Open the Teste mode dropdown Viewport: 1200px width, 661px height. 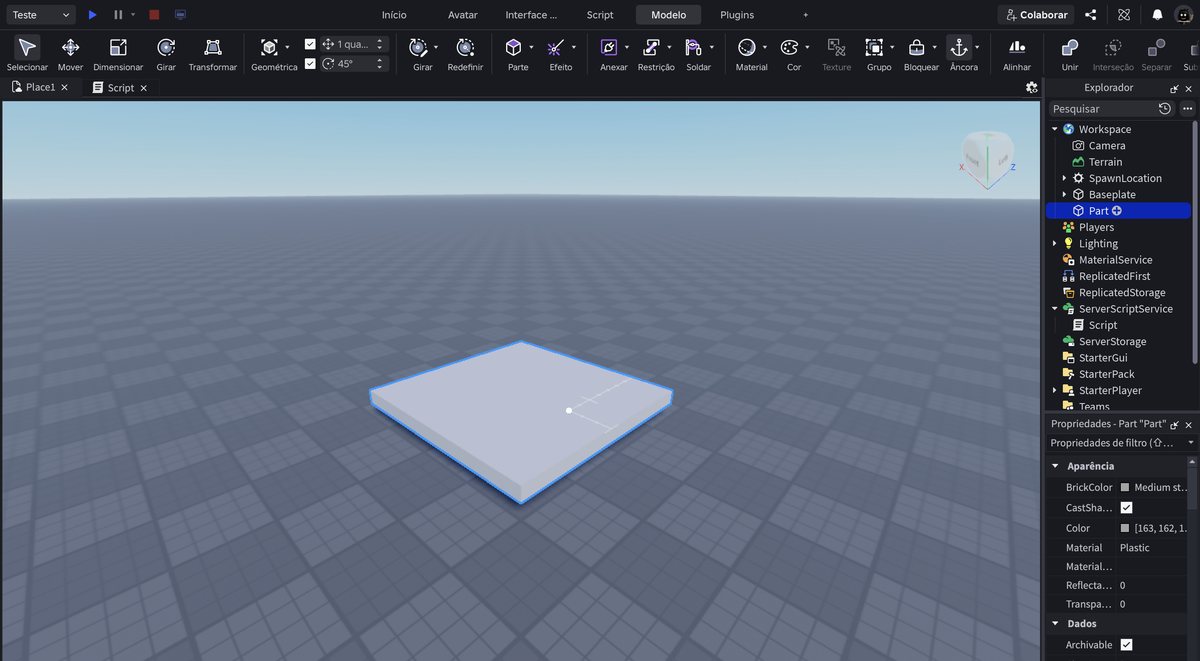click(39, 15)
